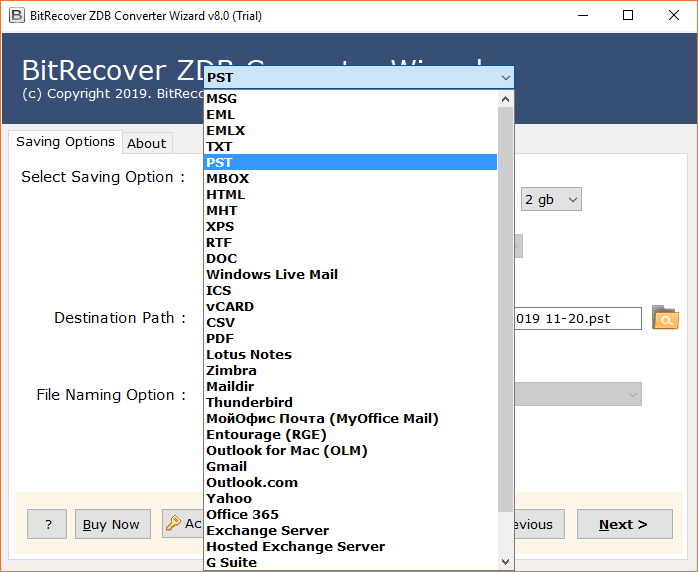Click the BitRecover app icon in title bar
Viewport: 698px width, 572px height.
tap(16, 16)
